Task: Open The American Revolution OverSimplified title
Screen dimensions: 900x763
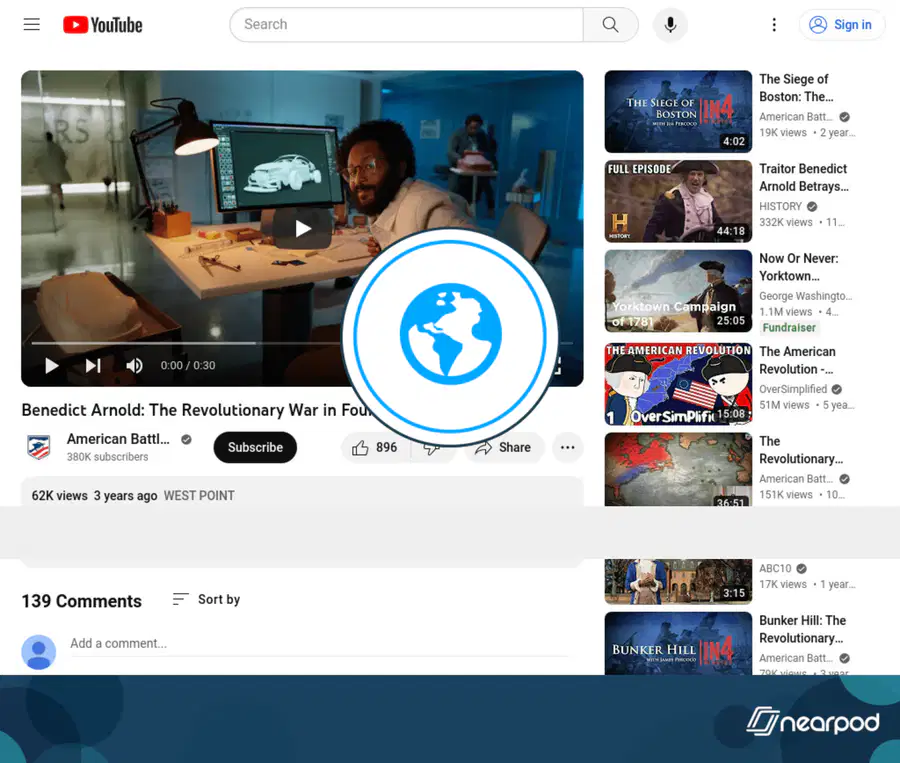Action: point(797,360)
